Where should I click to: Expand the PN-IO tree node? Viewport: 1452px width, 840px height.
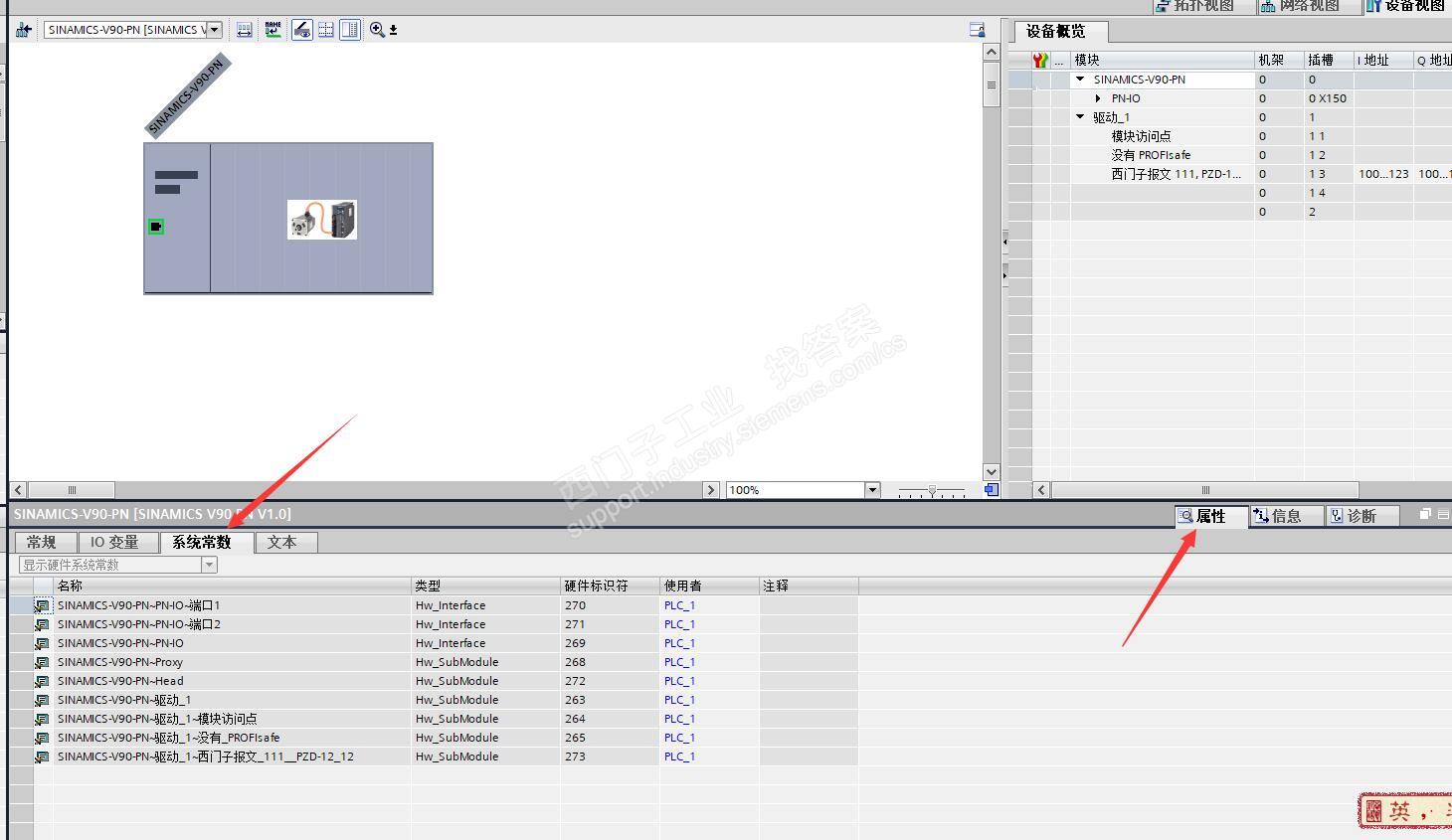pos(1098,98)
